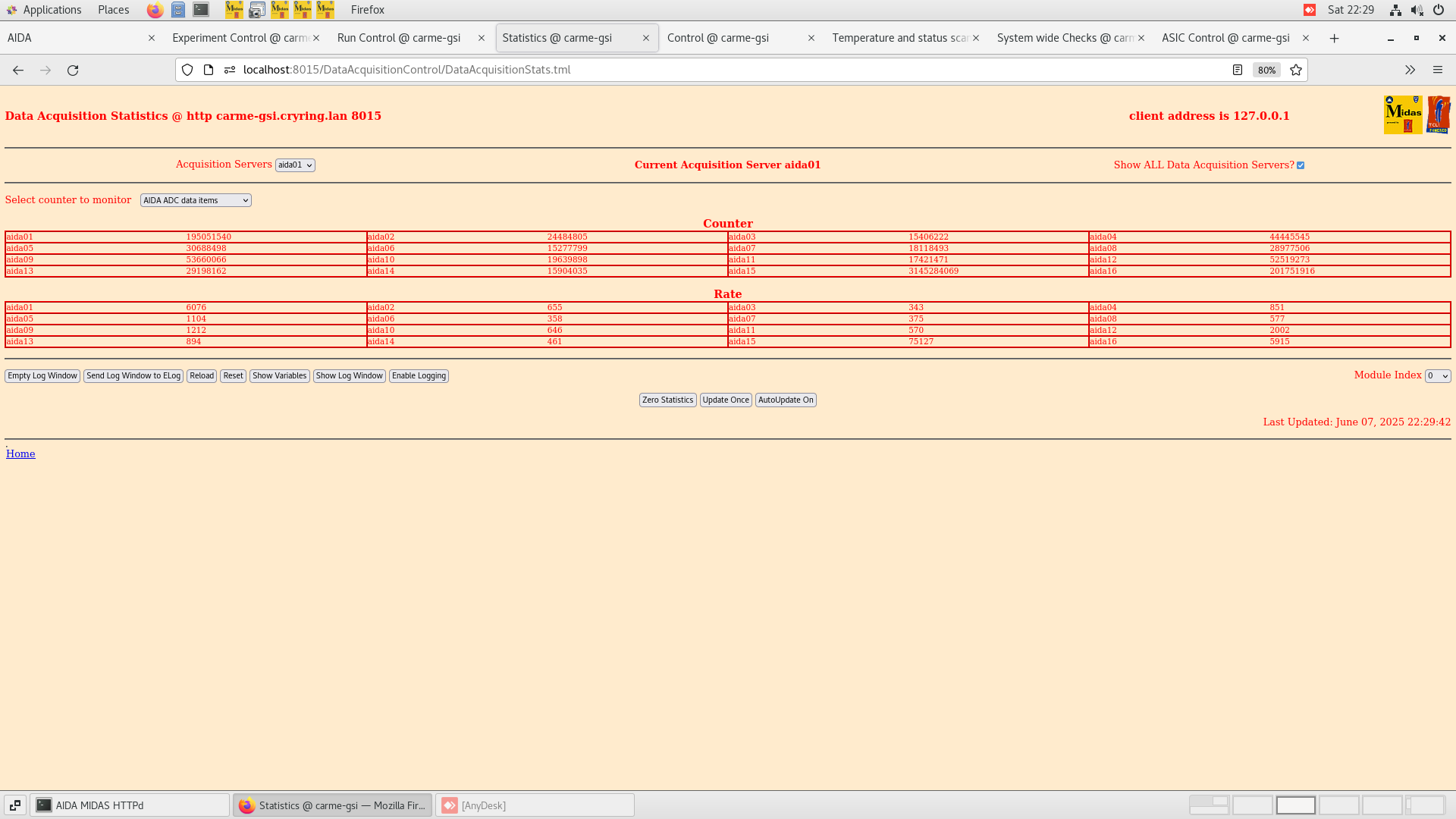
Task: Open Firefox hamburger application menu
Action: click(x=1437, y=70)
